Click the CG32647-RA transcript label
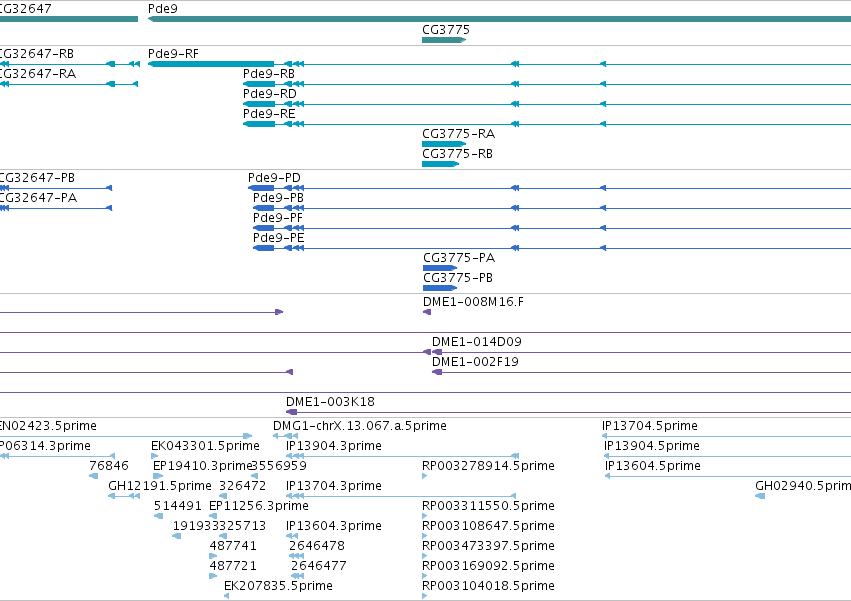Screen dimensions: 851x601 coord(38,74)
